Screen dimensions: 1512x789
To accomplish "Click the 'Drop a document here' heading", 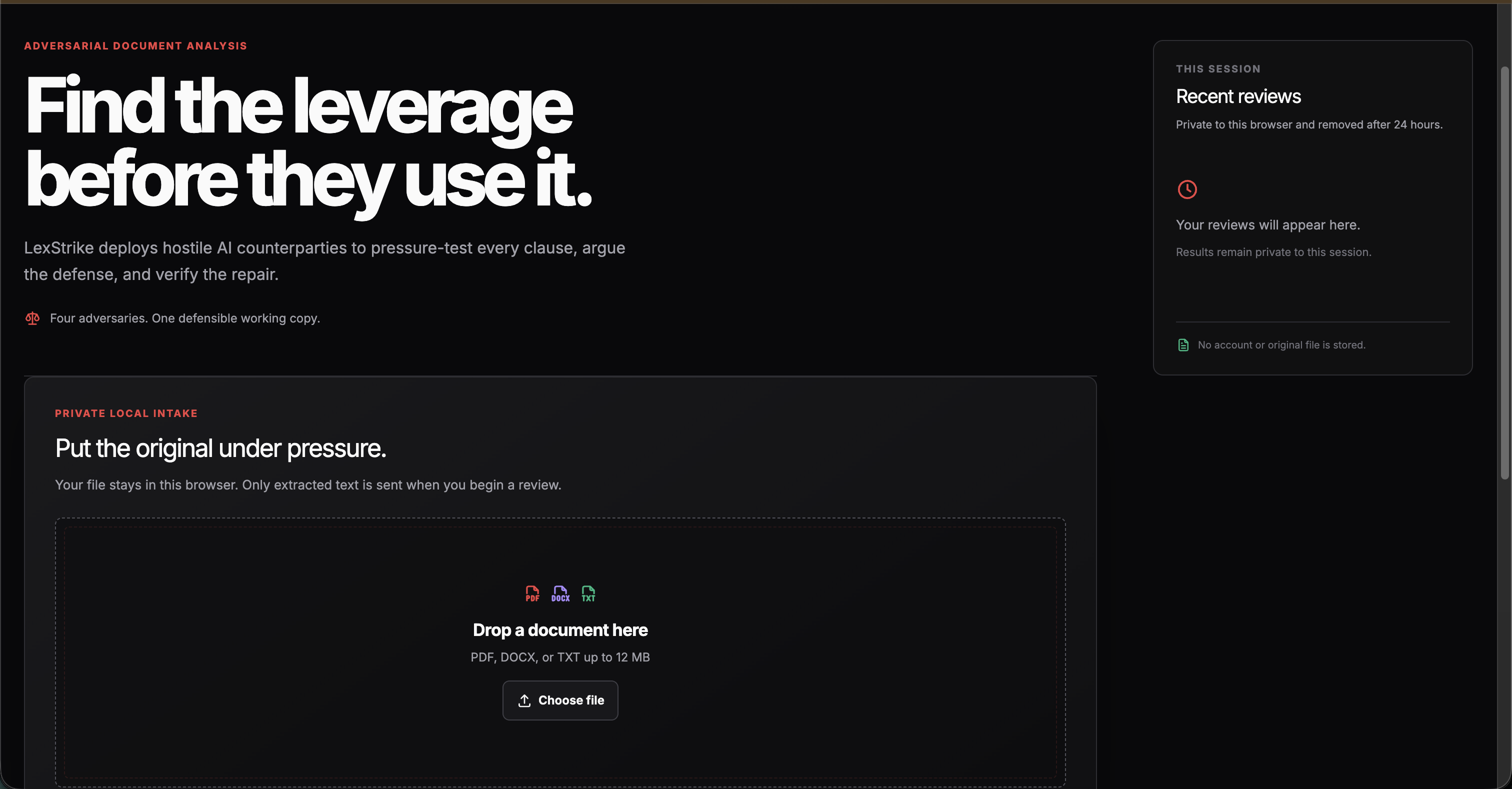I will coord(560,630).
